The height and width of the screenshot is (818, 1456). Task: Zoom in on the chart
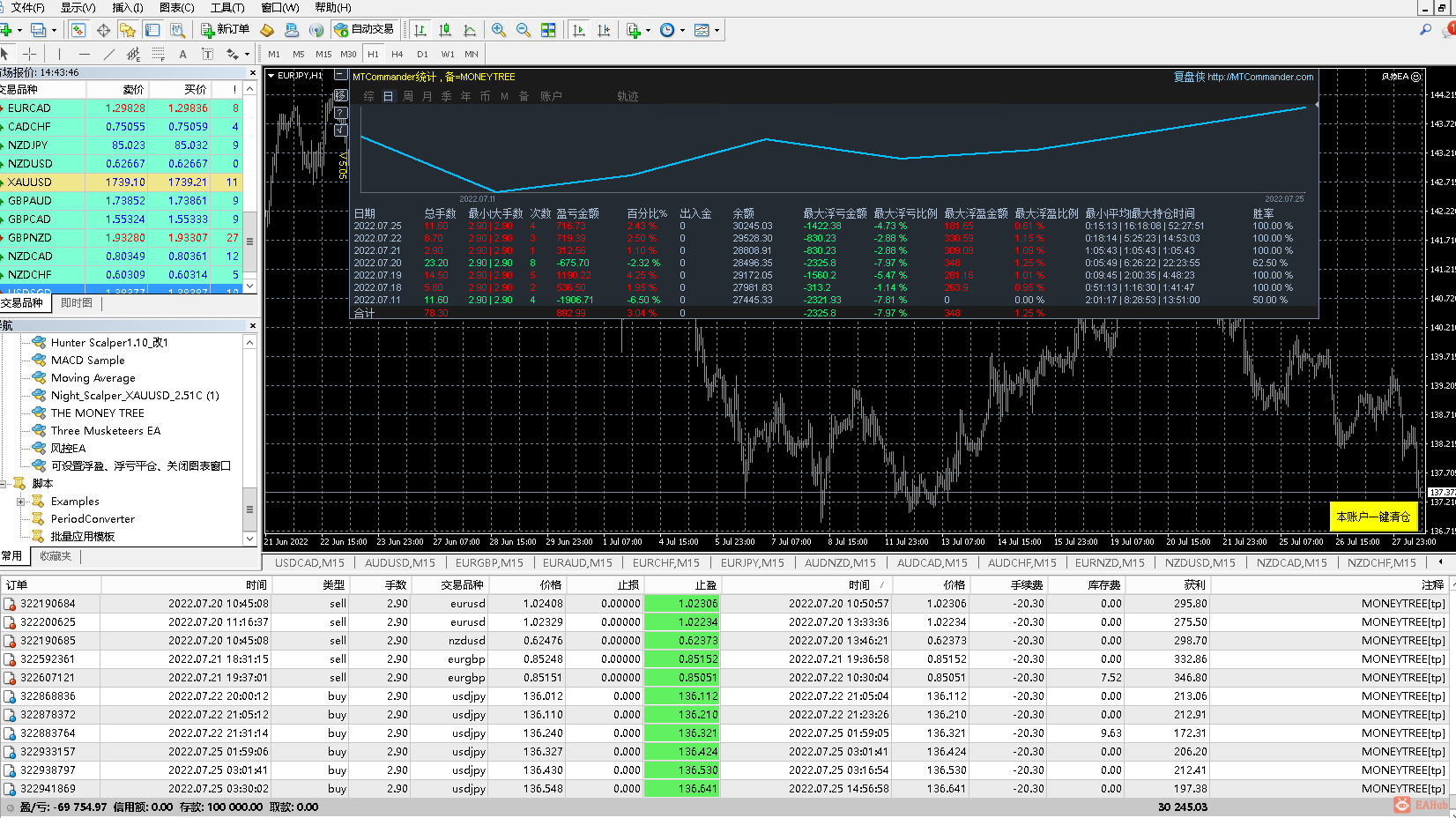[x=499, y=30]
